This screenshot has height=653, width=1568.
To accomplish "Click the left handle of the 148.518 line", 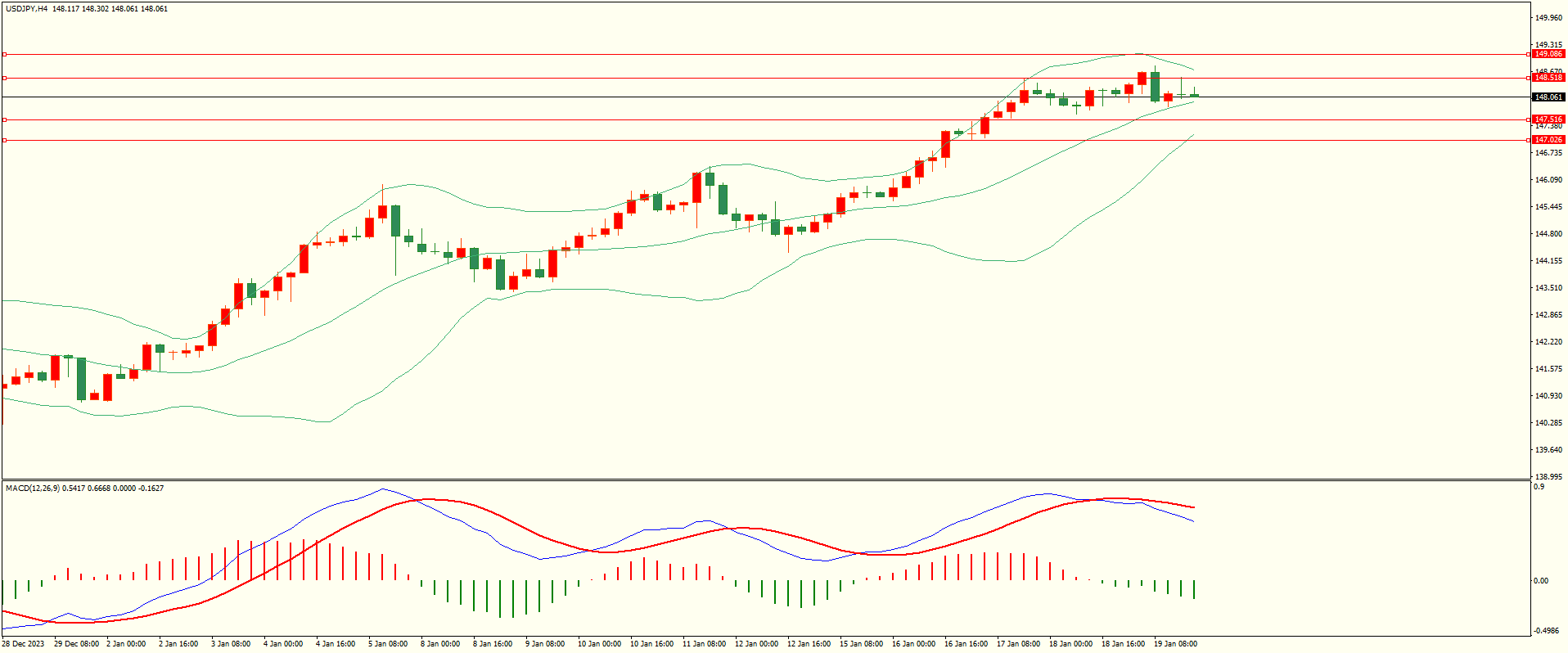I will coord(4,78).
